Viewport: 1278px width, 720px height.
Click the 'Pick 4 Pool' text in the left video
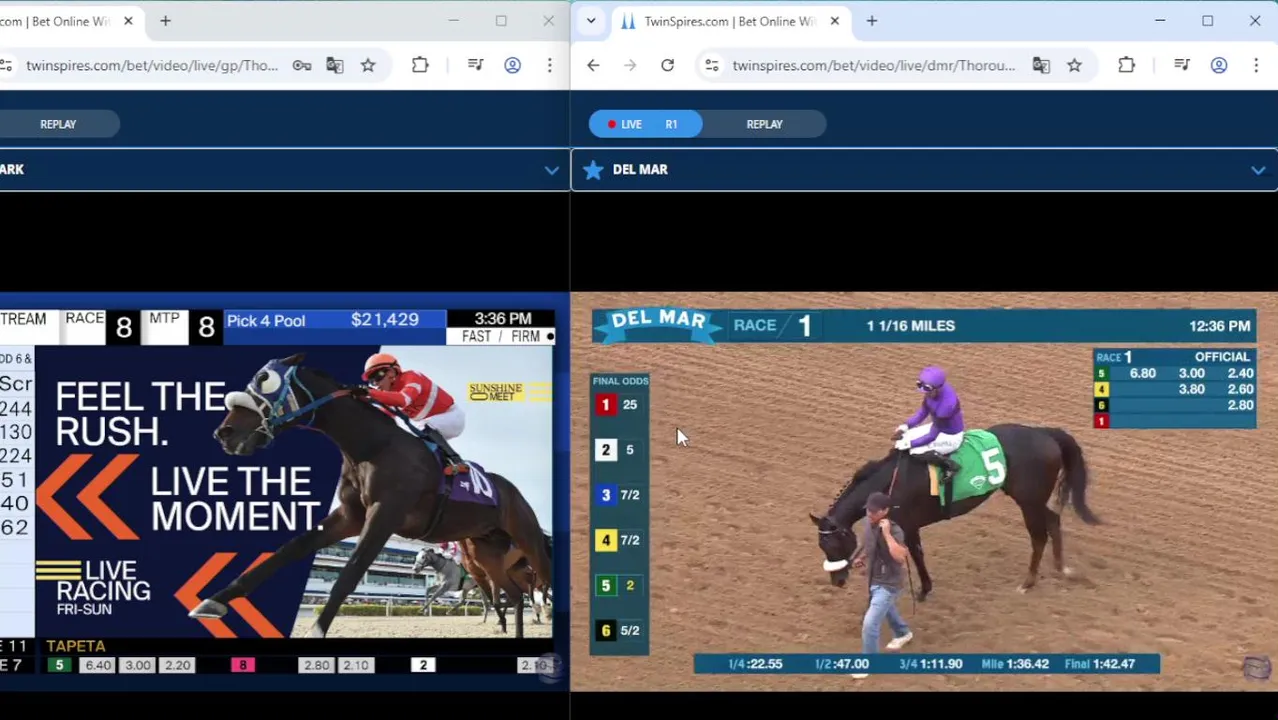[x=265, y=320]
